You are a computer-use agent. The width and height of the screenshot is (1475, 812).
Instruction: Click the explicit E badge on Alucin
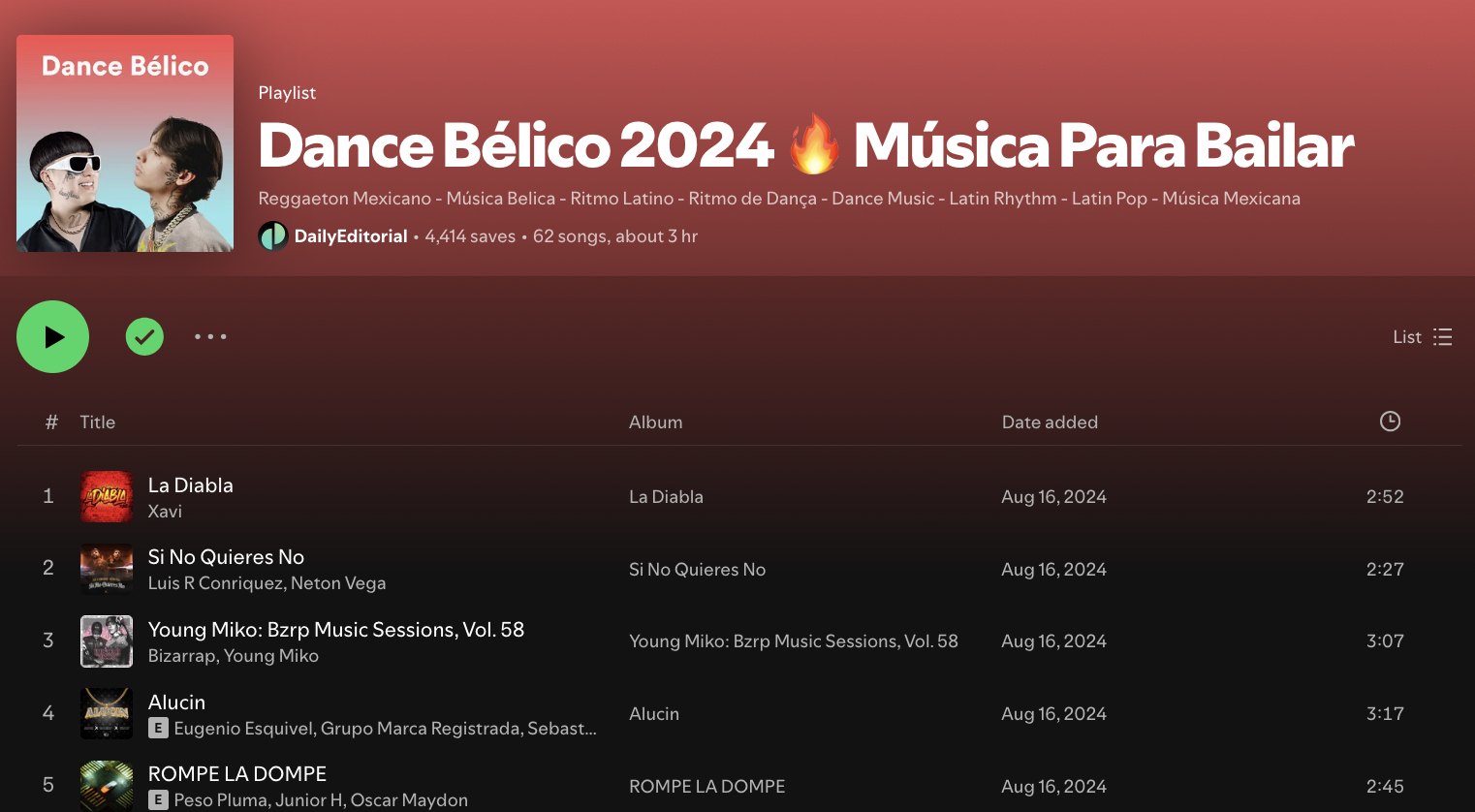pos(158,728)
